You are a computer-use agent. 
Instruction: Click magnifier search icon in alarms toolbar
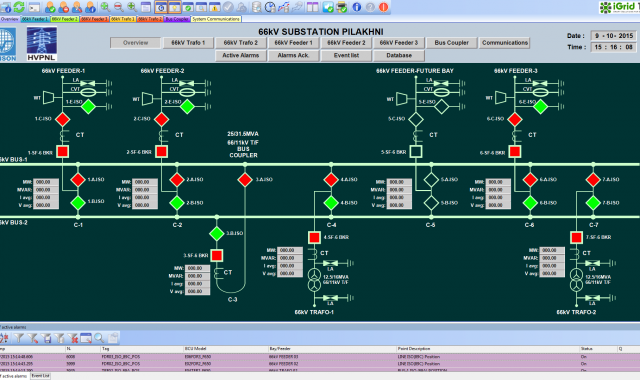click(99, 338)
